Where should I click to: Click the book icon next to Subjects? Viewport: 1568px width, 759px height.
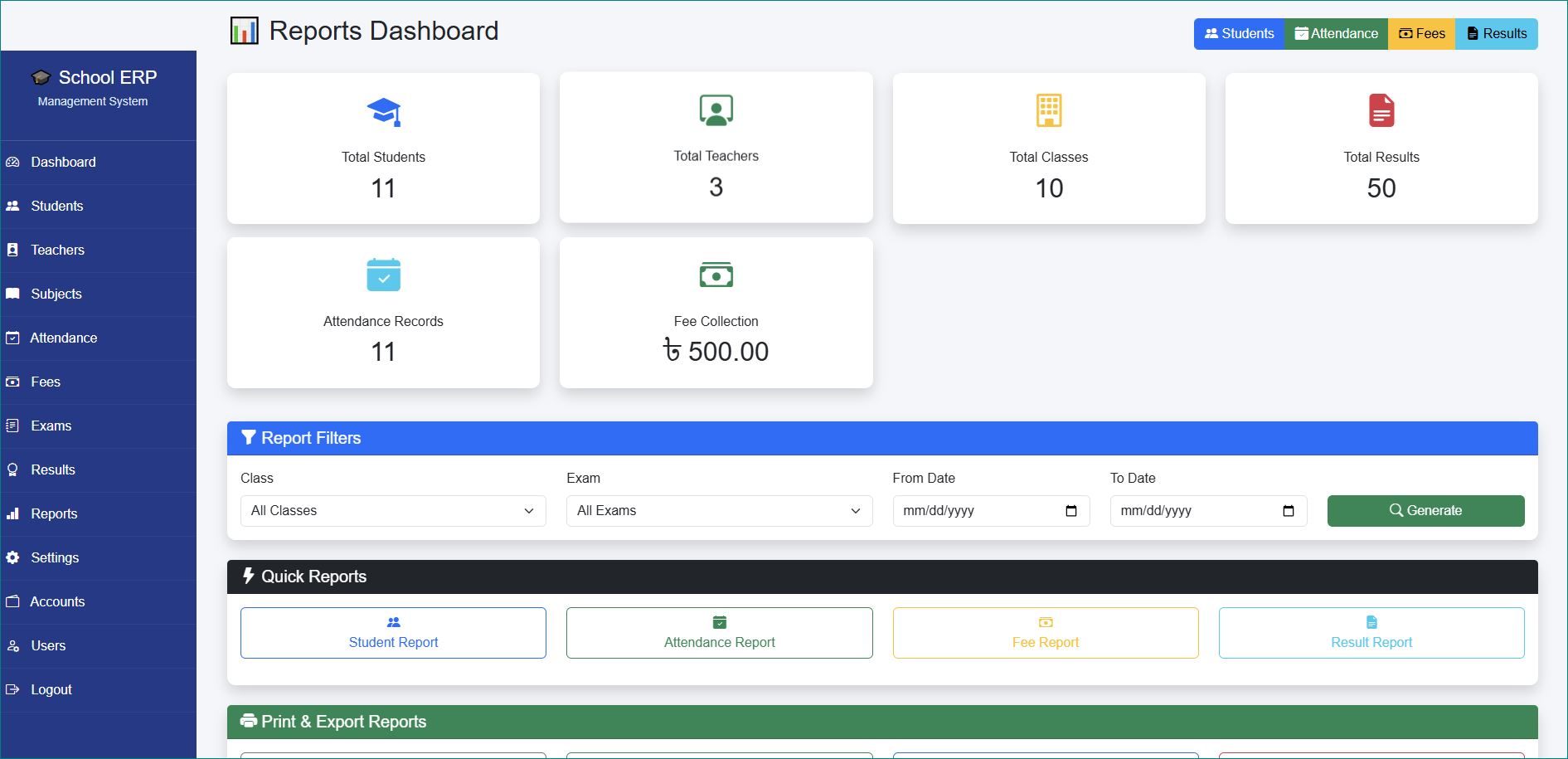(x=12, y=294)
